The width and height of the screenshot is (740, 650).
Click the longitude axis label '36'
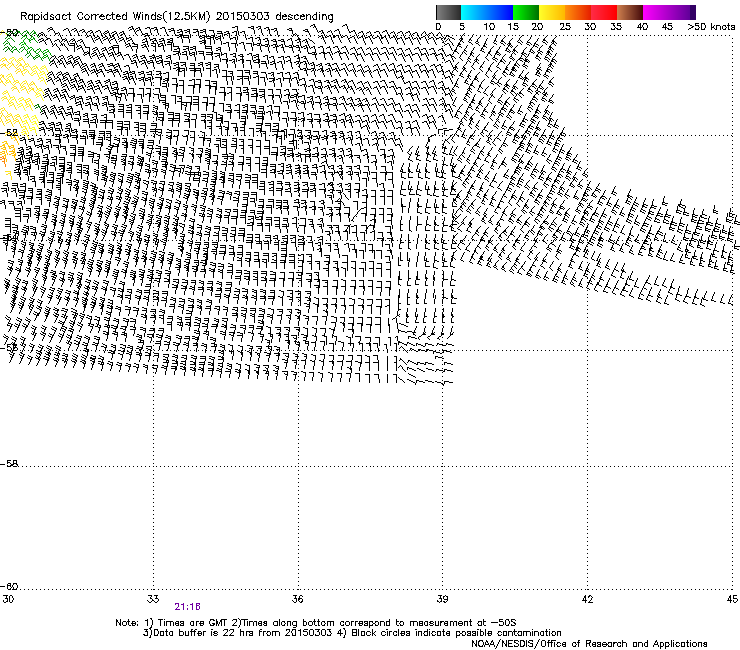point(297,599)
